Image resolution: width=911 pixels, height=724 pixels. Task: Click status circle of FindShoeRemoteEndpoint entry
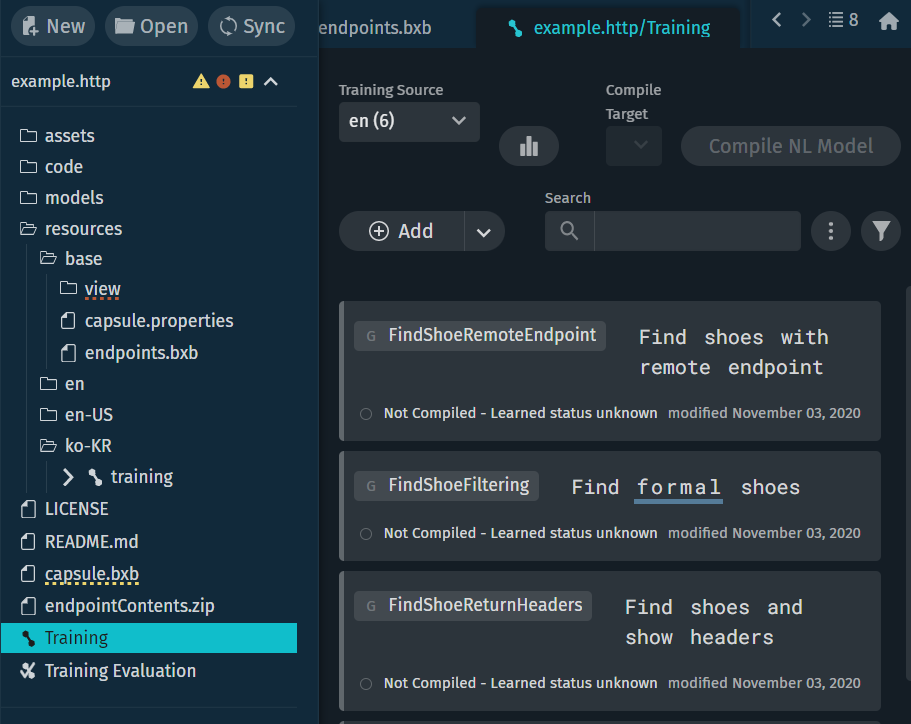(x=366, y=414)
